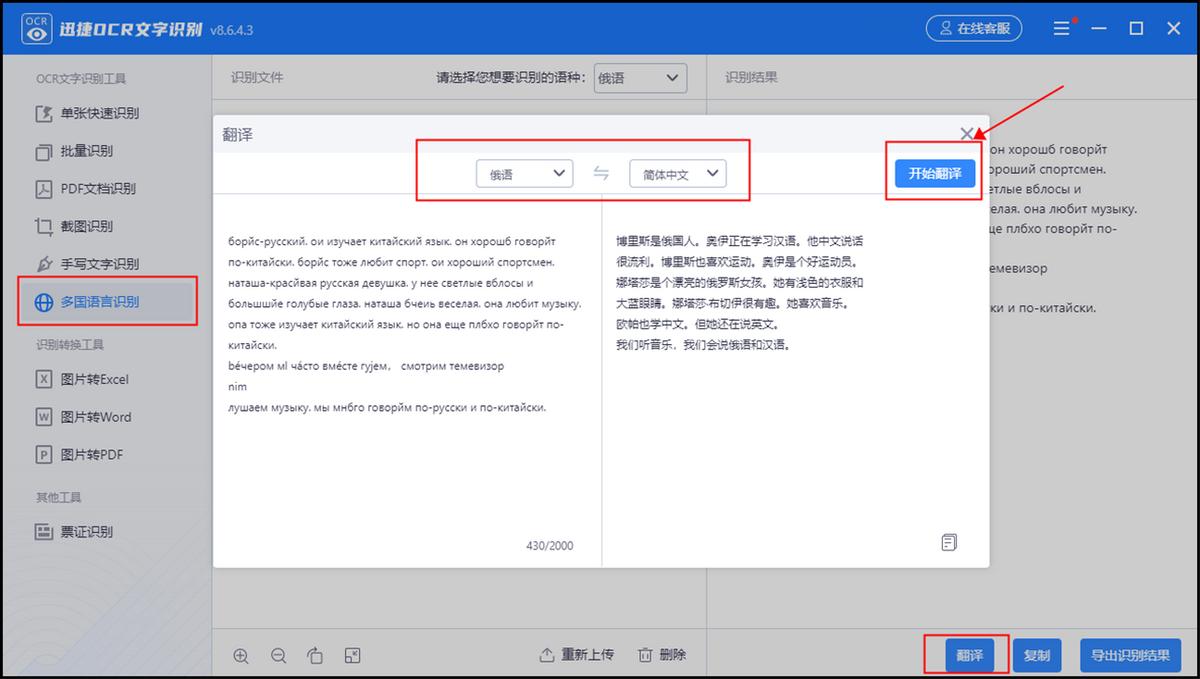Open the hamburger menu icon
This screenshot has height=679, width=1200.
click(x=1062, y=28)
